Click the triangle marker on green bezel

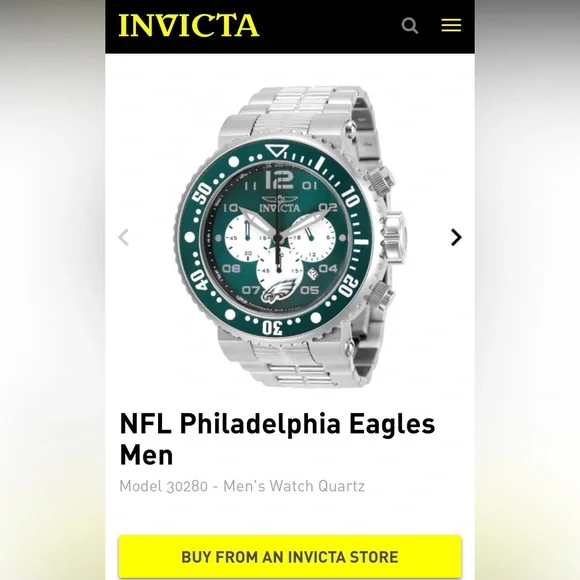[276, 151]
